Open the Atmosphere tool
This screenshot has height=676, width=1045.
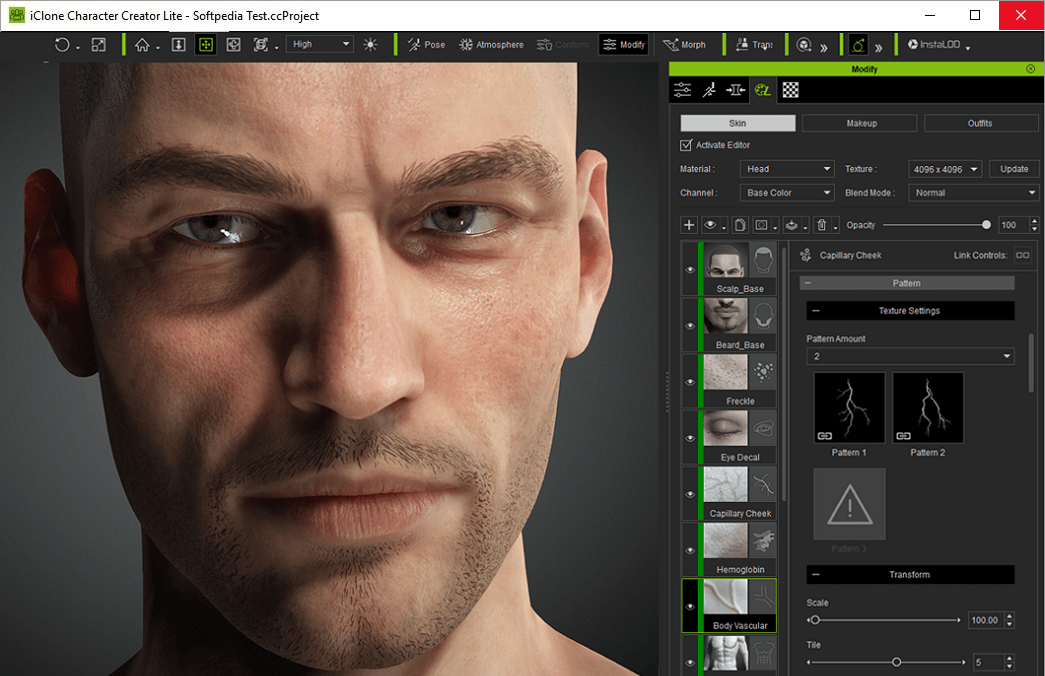tap(491, 45)
